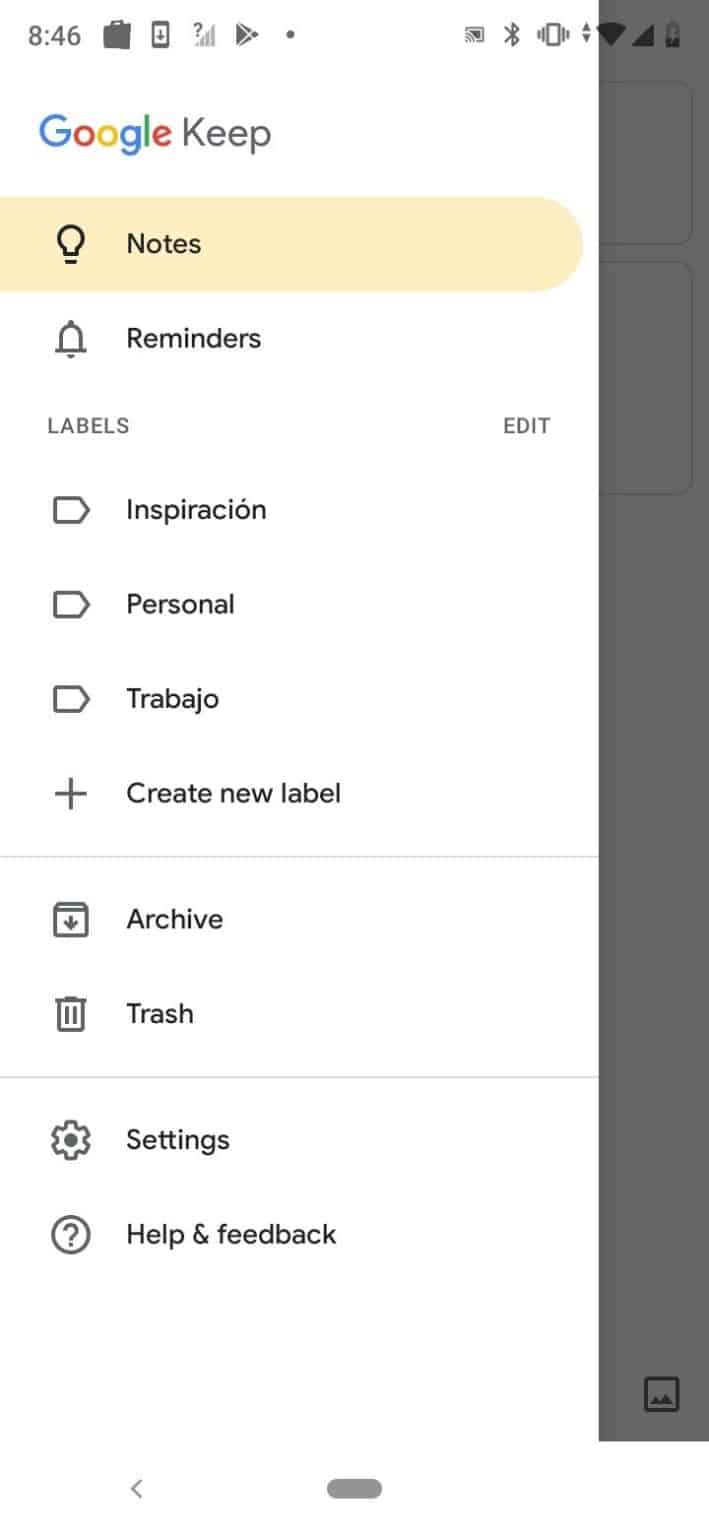
Task: Click the Help question mark icon
Action: coord(70,1234)
